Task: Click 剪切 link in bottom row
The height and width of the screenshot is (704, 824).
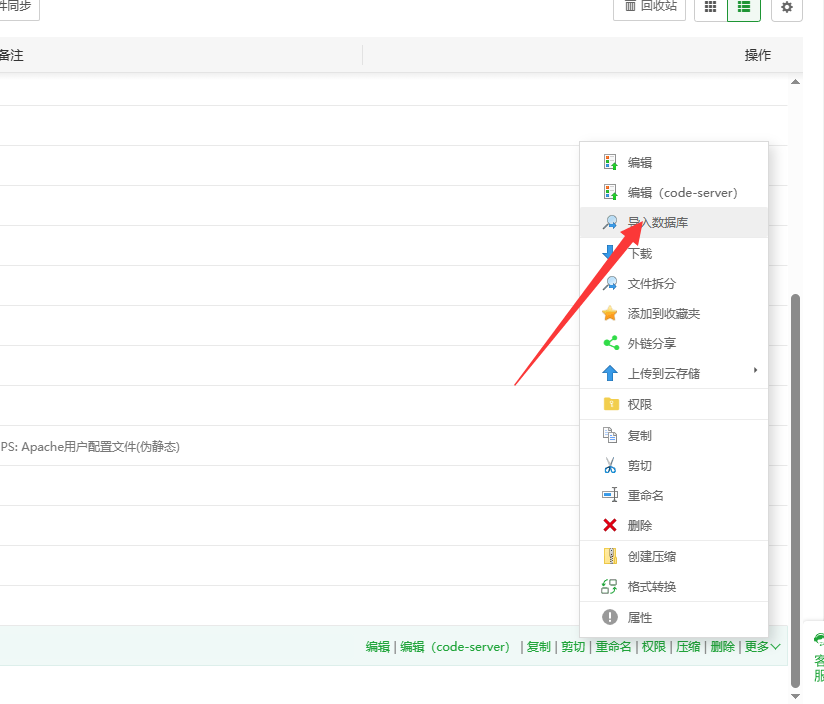Action: click(x=573, y=647)
